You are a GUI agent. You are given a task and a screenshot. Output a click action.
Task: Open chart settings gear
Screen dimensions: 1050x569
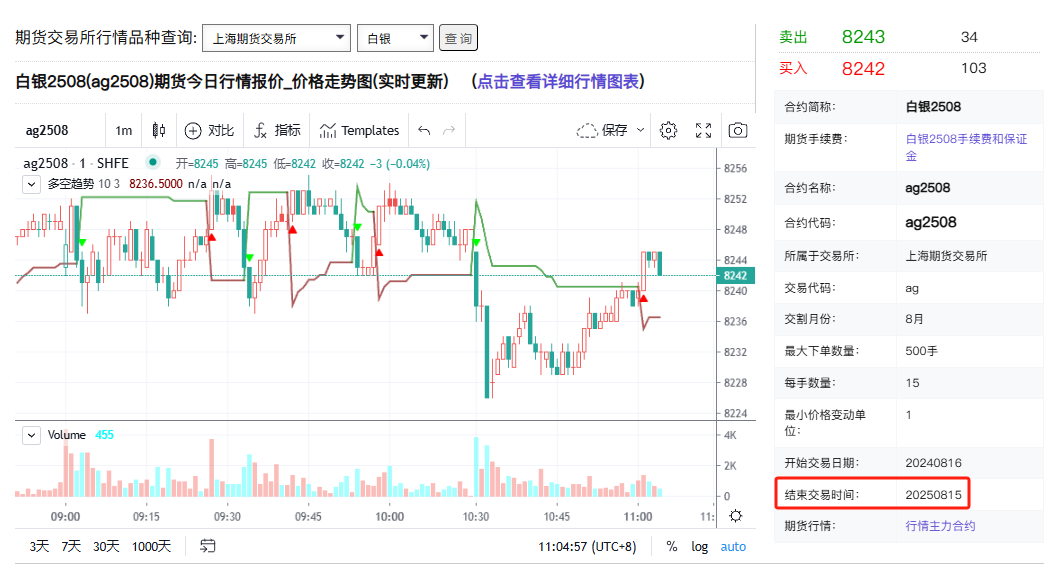(x=668, y=131)
